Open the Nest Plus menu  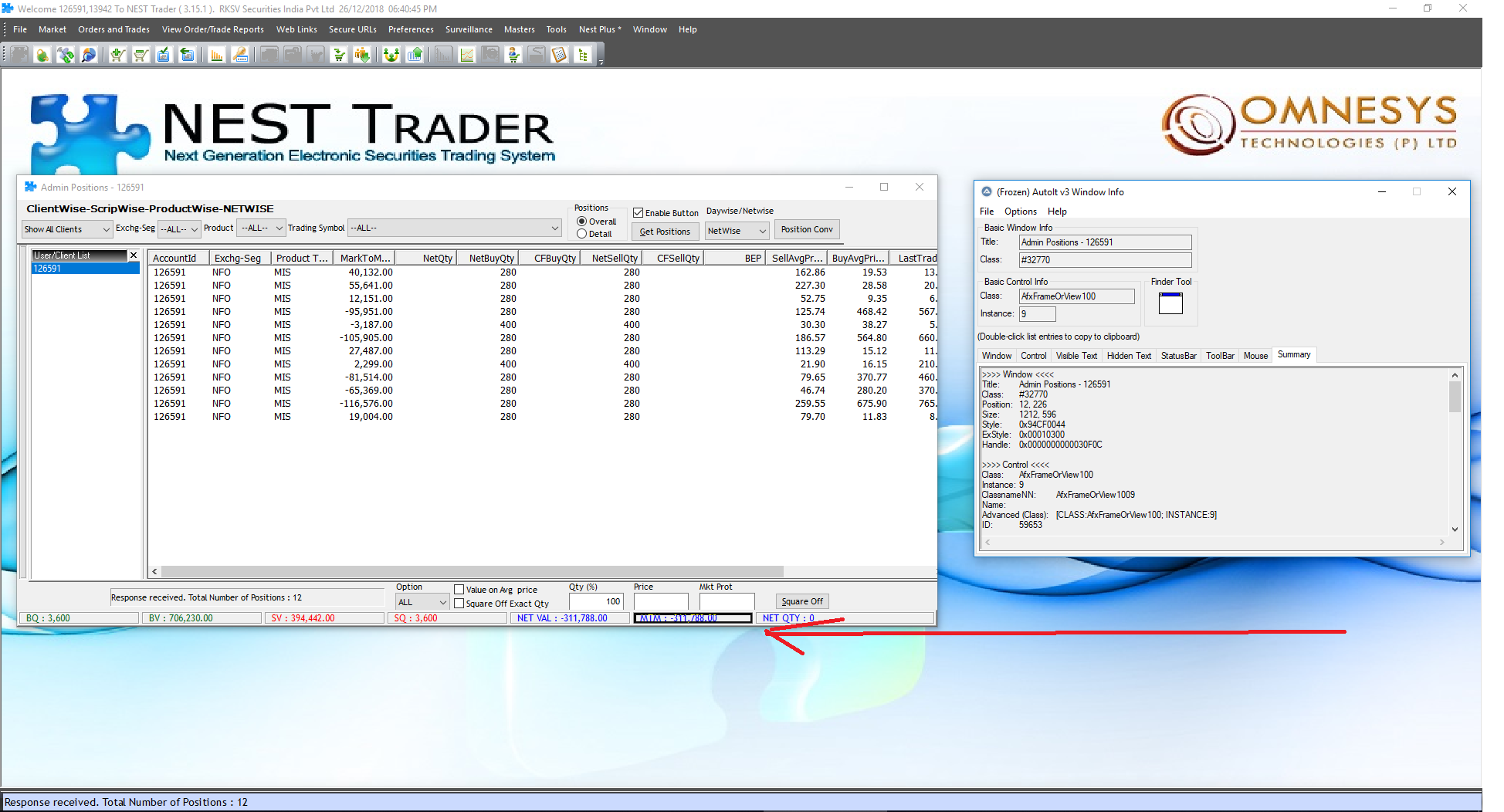coord(600,29)
